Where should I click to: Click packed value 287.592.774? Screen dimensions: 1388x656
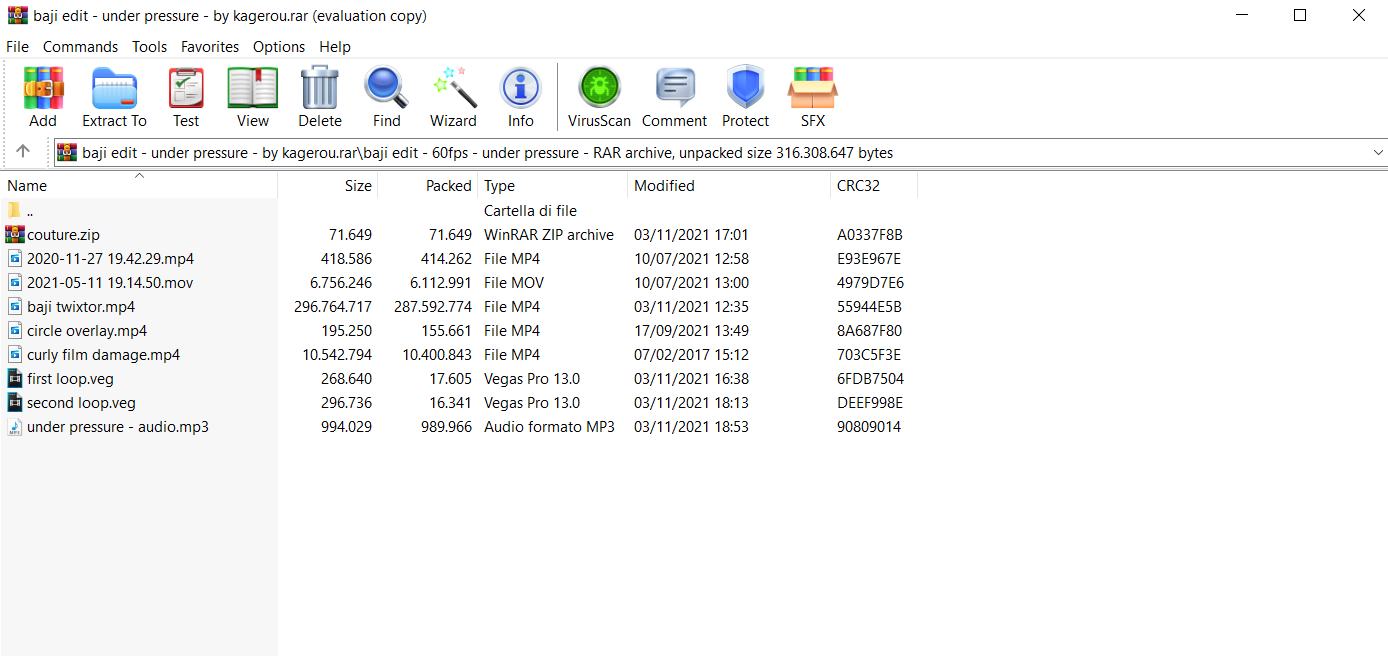[x=433, y=307]
